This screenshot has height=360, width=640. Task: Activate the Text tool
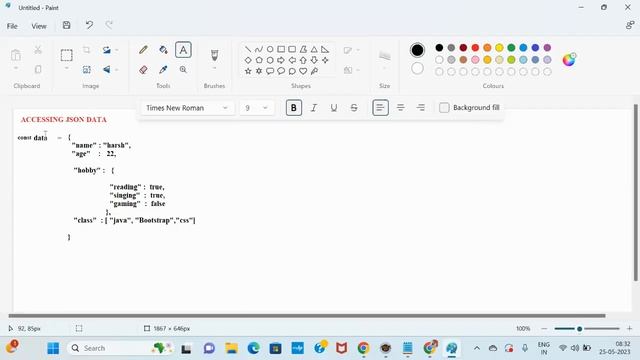coord(183,50)
